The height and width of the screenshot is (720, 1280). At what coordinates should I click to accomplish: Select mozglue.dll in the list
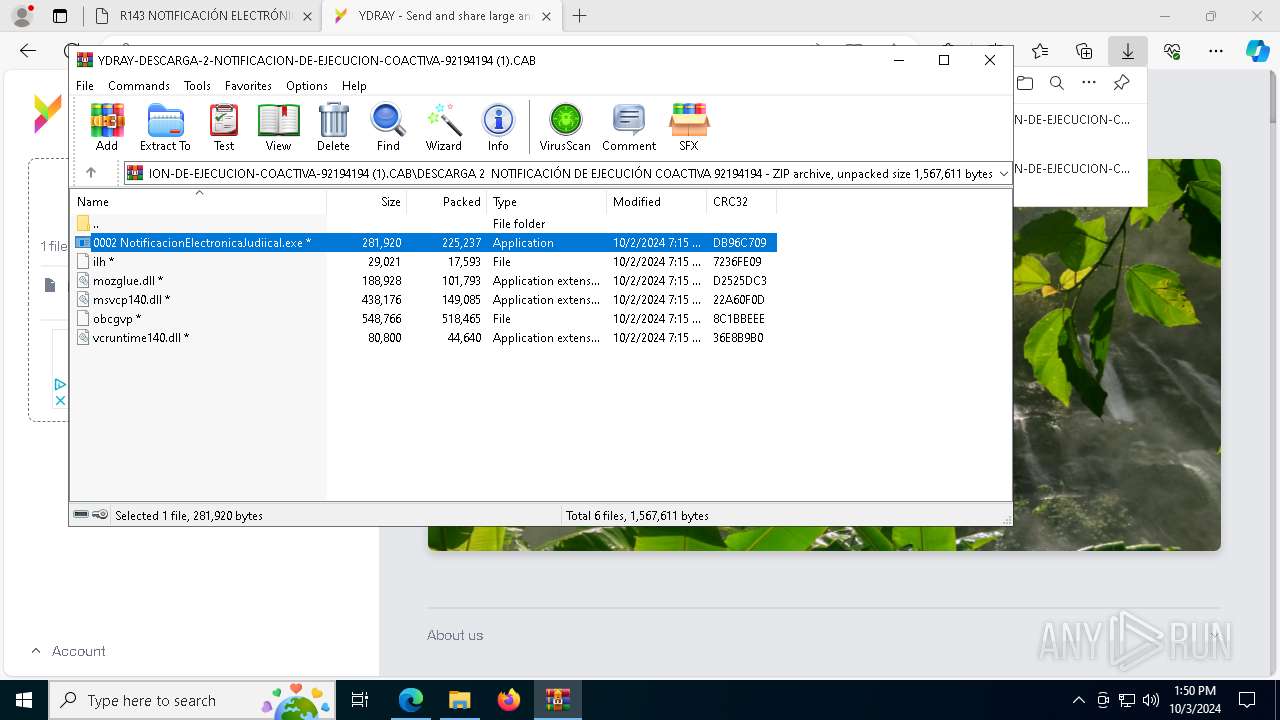click(425, 280)
